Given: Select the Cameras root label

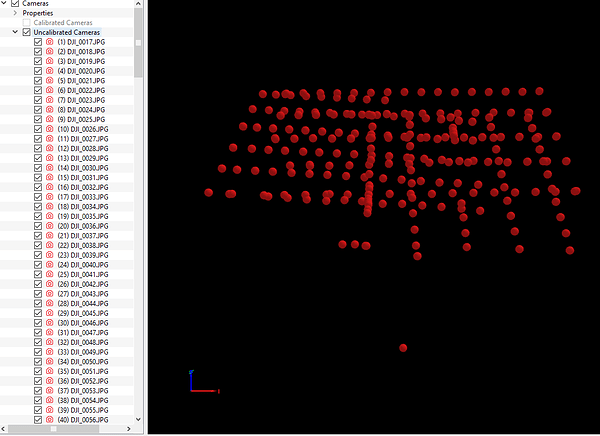Looking at the screenshot, I should pyautogui.click(x=35, y=3).
